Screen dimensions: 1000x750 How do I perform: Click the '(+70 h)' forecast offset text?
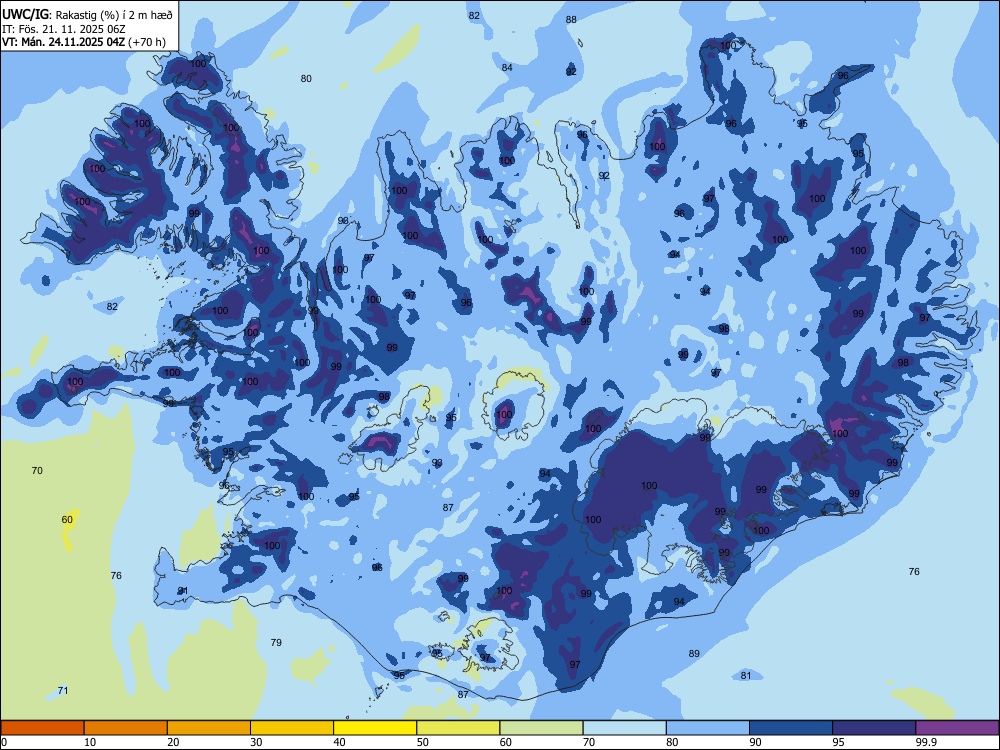tap(147, 42)
